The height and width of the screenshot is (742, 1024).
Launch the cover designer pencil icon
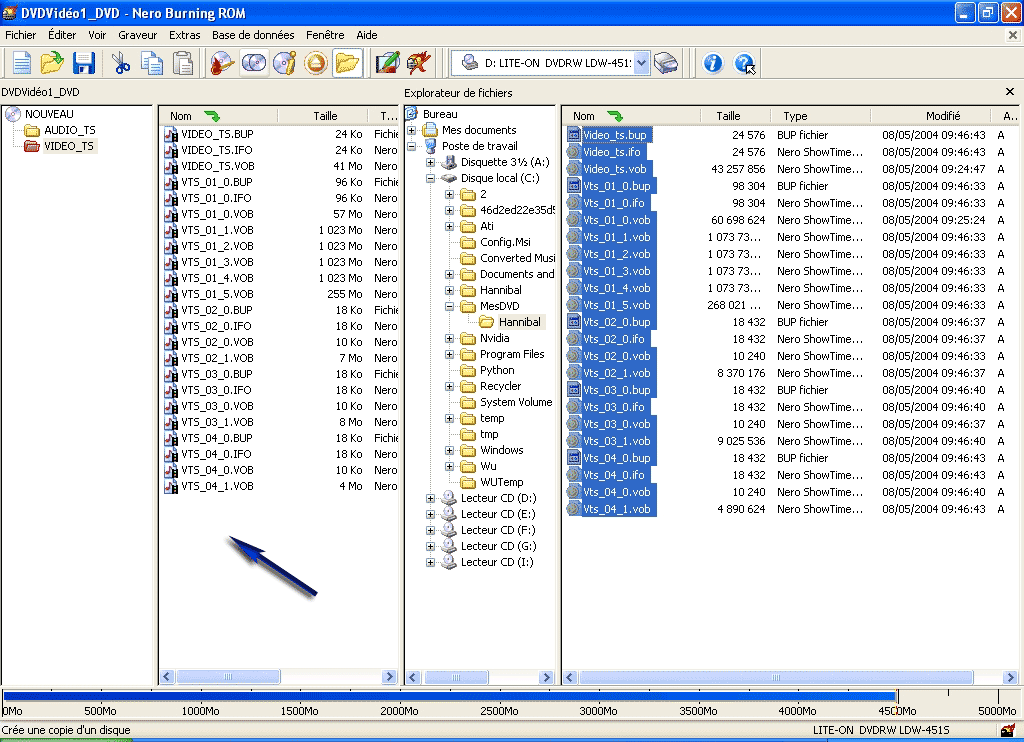(387, 63)
